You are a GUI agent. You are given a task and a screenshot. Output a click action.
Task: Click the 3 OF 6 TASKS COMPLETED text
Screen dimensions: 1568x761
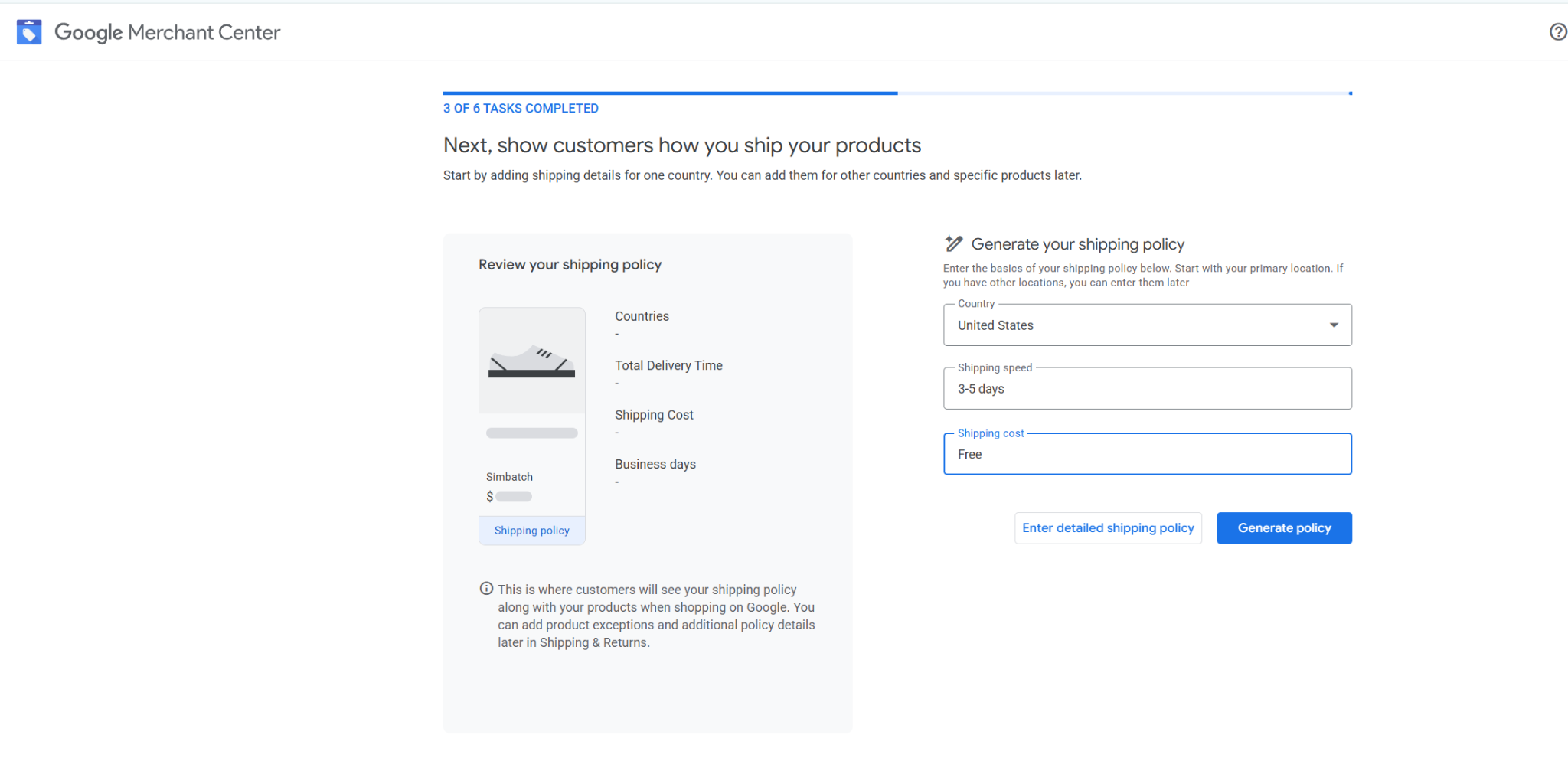(x=521, y=109)
